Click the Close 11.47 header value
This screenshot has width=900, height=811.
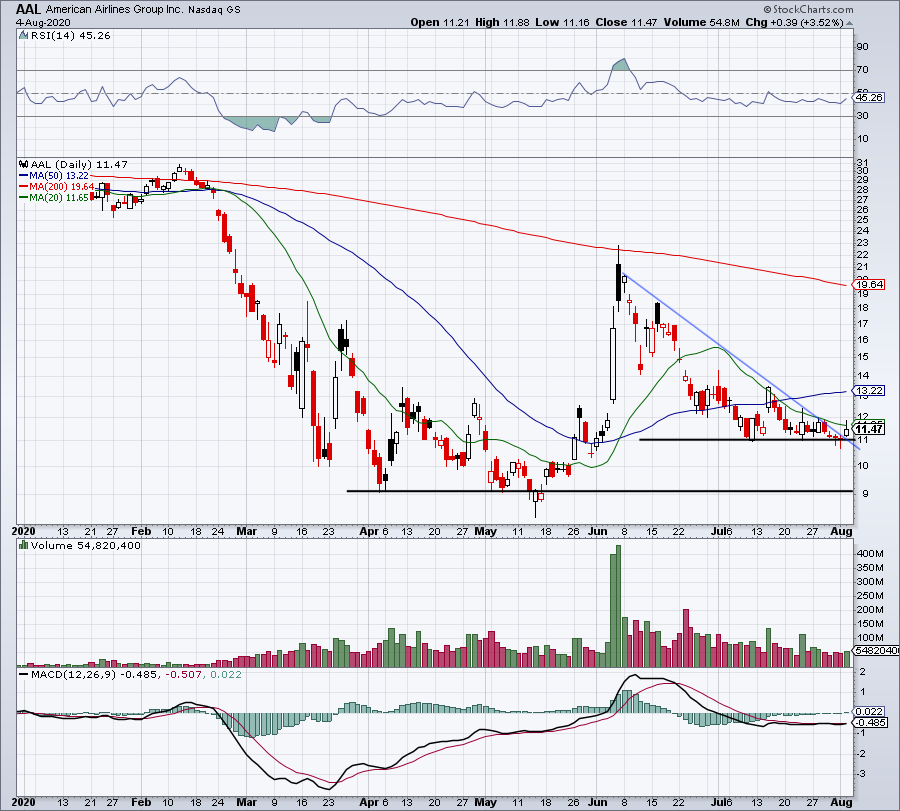(x=626, y=22)
